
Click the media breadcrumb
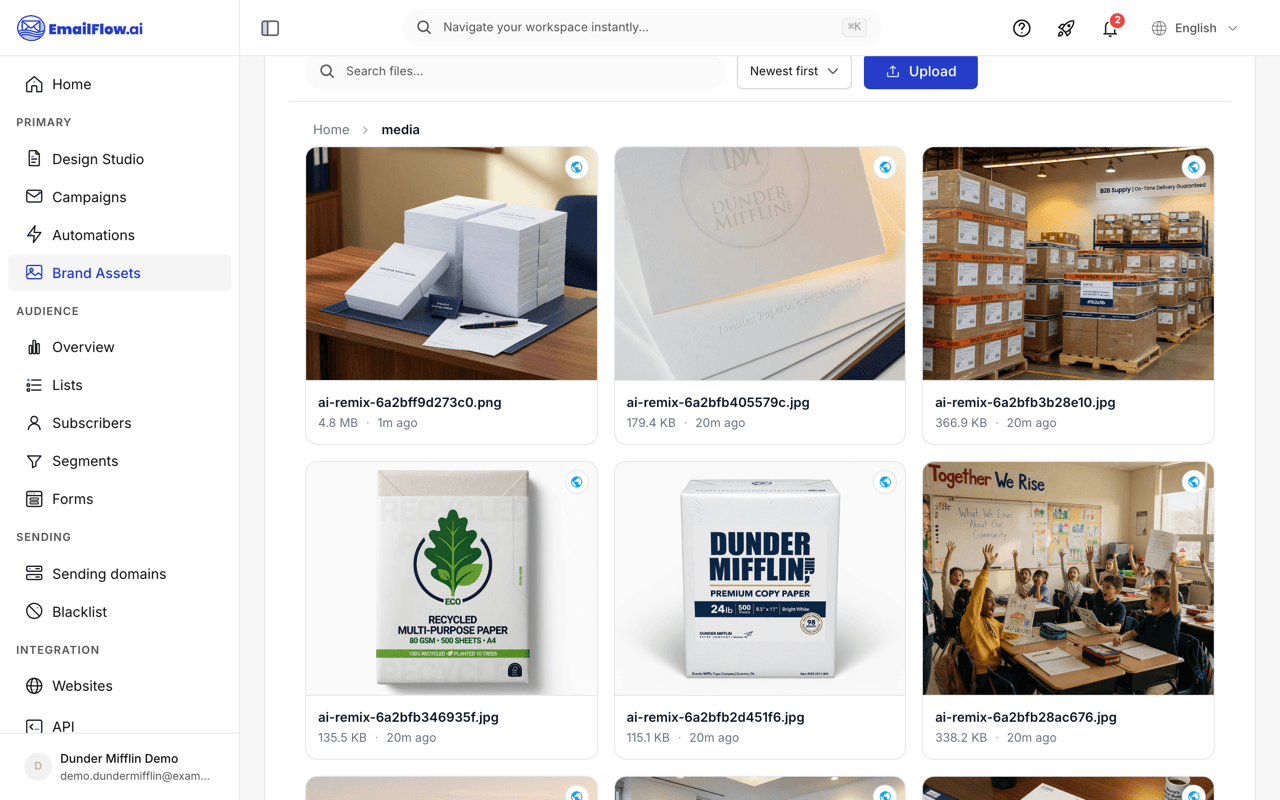(400, 130)
